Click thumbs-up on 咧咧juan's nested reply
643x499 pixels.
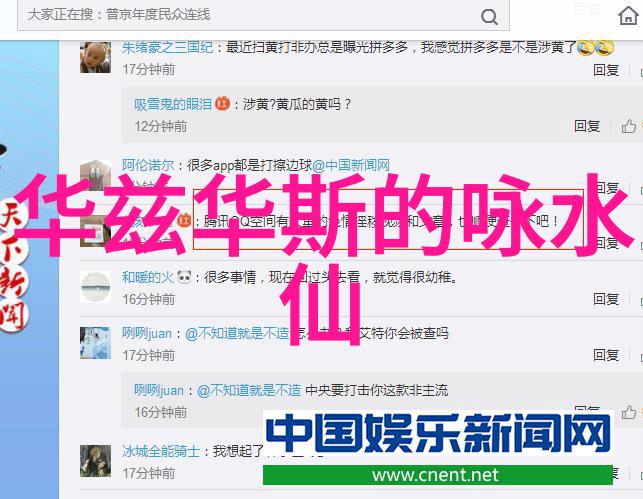(x=629, y=412)
